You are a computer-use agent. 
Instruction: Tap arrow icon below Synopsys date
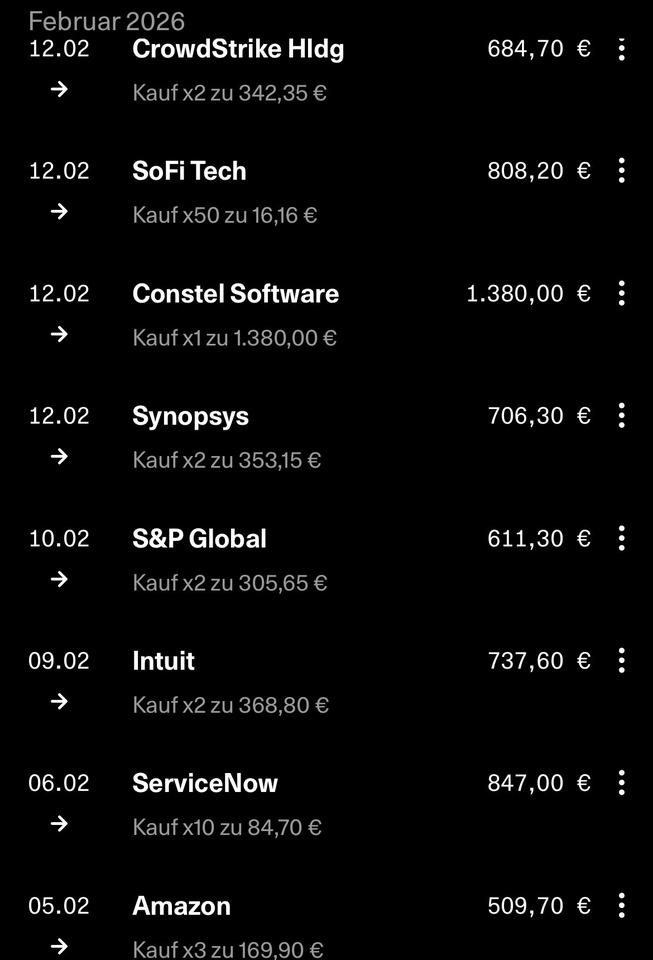pos(59,457)
